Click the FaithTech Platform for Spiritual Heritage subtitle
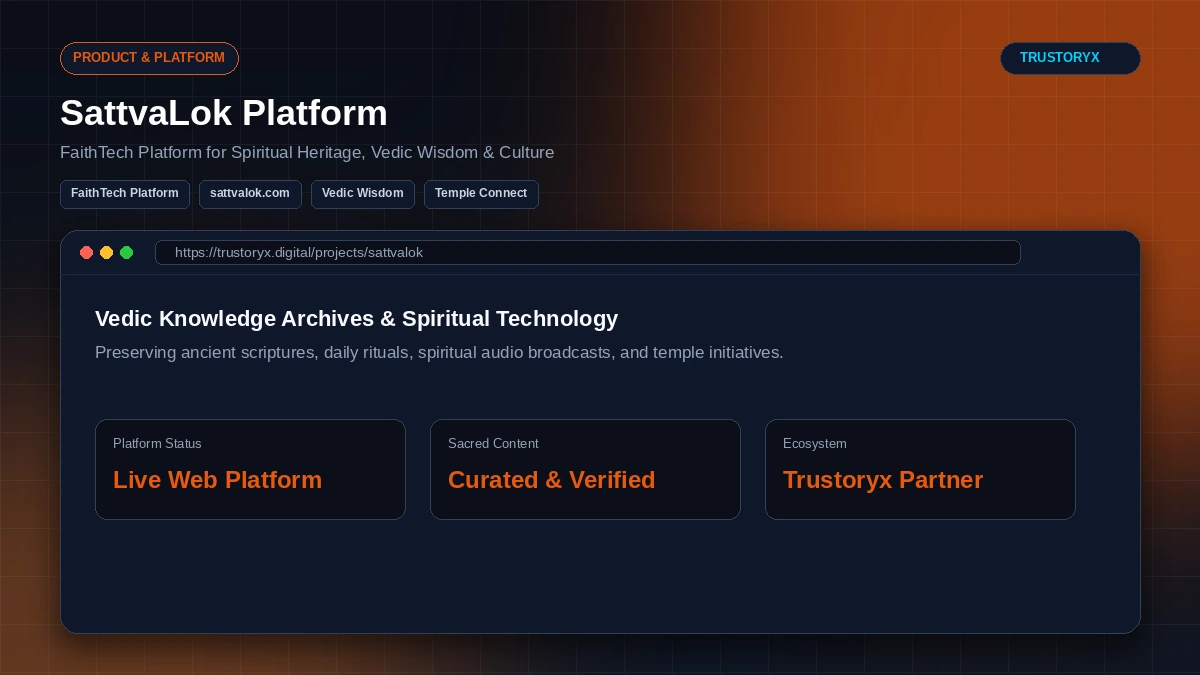 [x=307, y=153]
